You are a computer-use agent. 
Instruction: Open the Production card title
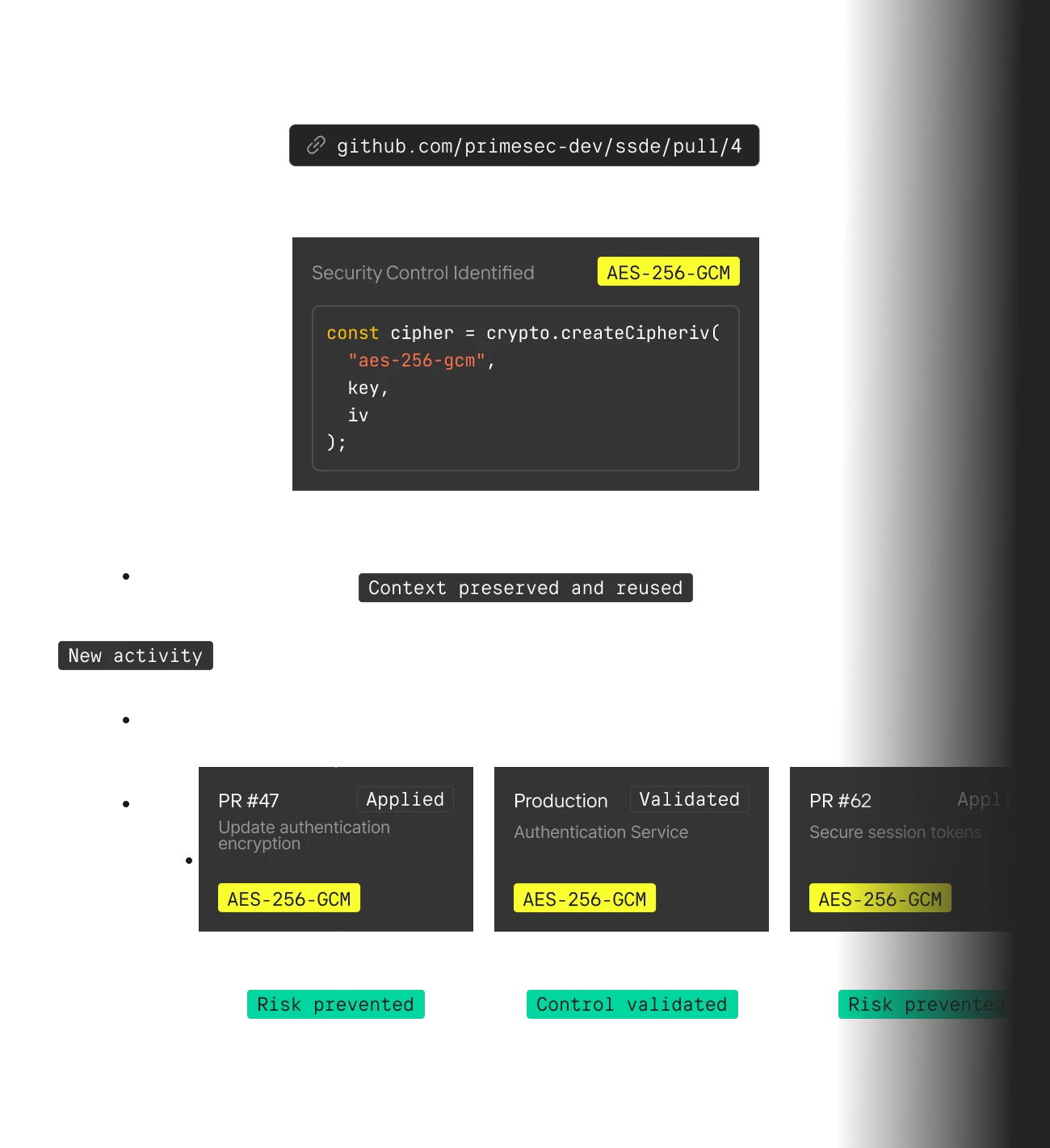tap(561, 801)
